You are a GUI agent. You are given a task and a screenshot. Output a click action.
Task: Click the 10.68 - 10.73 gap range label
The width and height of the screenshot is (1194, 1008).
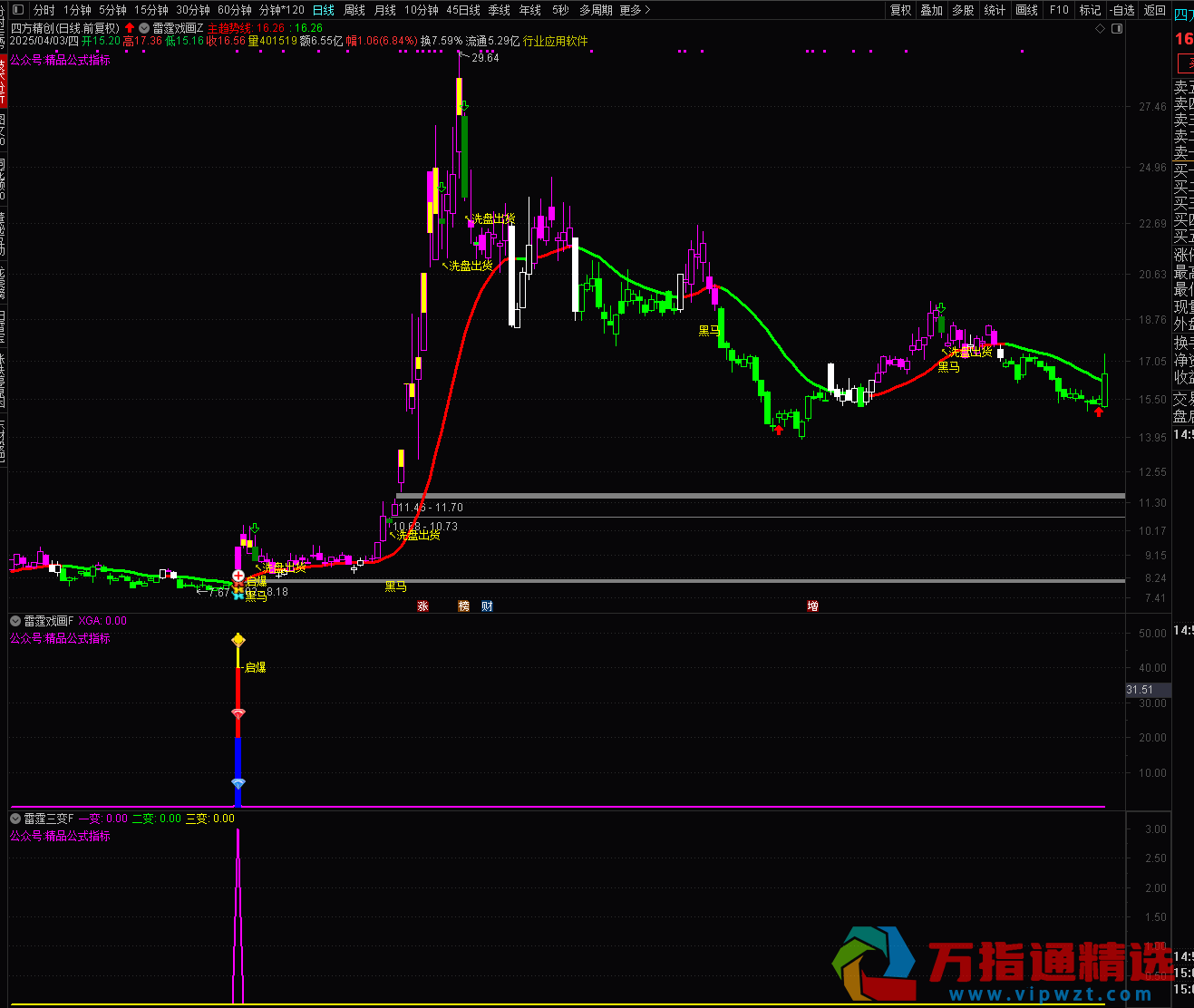(x=425, y=527)
